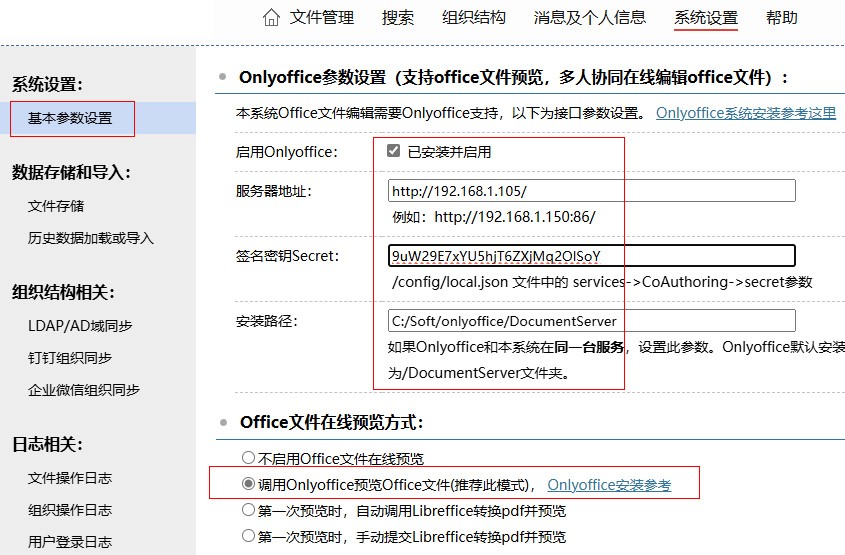The height and width of the screenshot is (555, 845).
Task: Open 历史数据加载或导入 in the sidebar
Action: (91, 238)
